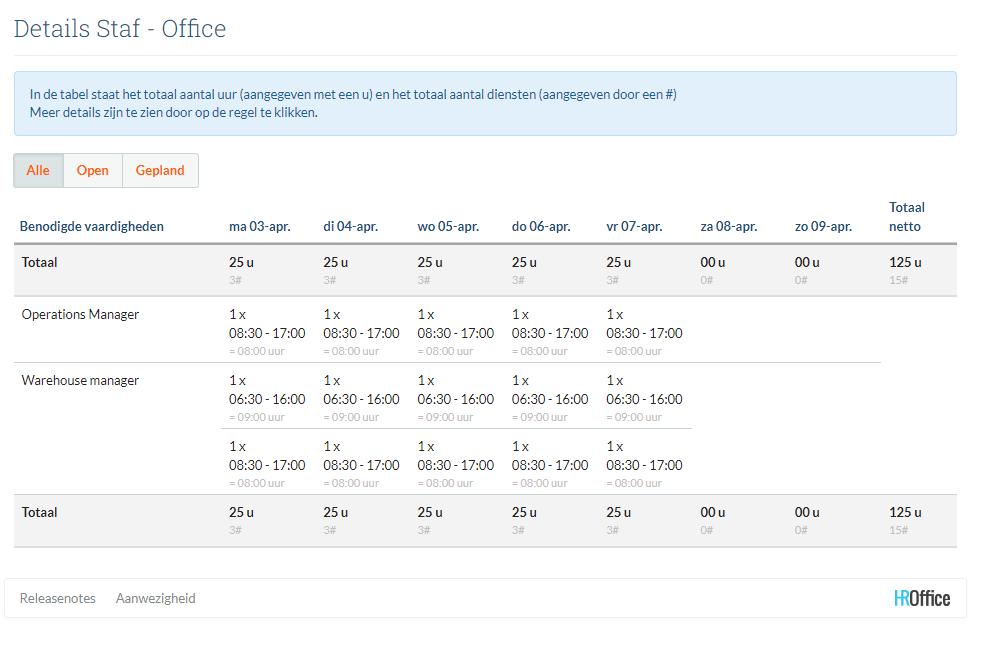The height and width of the screenshot is (645, 982).
Task: Show only Gepland shifts
Action: (160, 171)
